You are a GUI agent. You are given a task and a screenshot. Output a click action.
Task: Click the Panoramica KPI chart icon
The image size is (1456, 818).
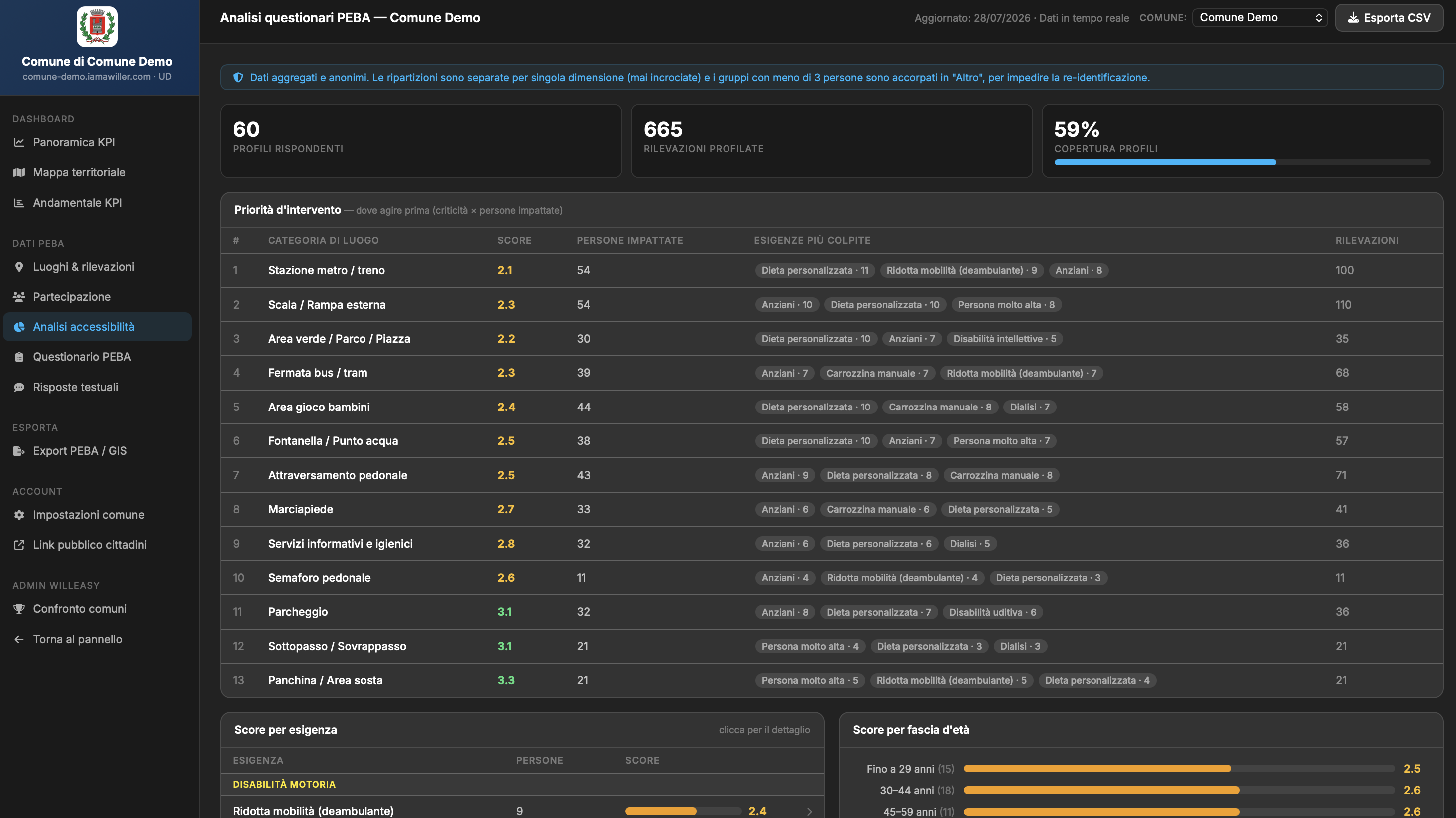pos(19,142)
